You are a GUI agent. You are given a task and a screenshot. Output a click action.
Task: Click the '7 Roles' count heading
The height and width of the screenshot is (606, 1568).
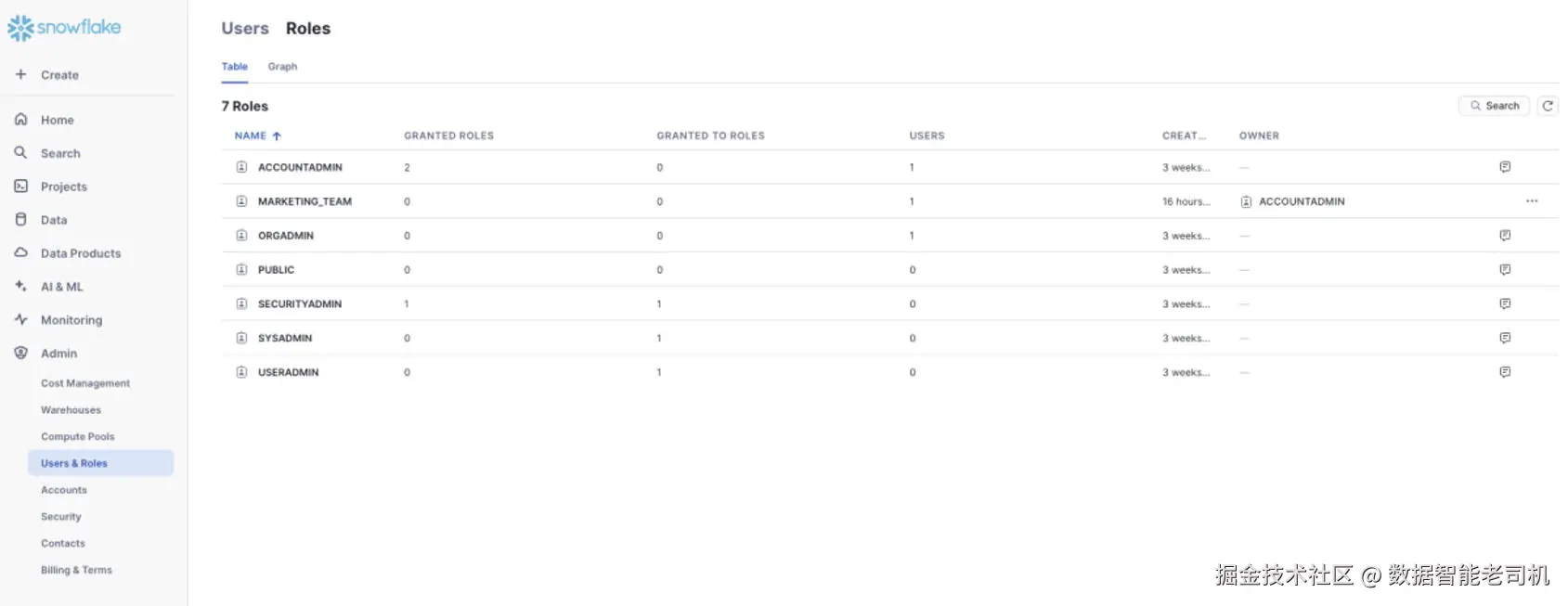[244, 106]
